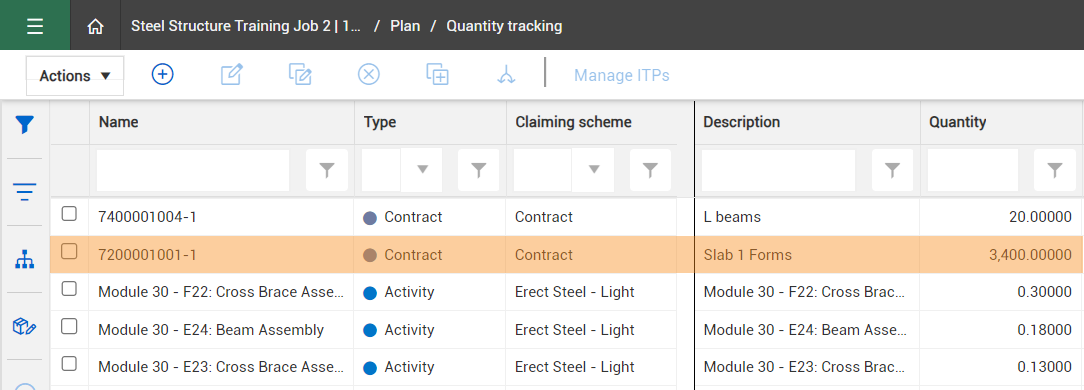Open the blue filter funnel in sidebar
This screenshot has height=390, width=1084.
click(25, 125)
